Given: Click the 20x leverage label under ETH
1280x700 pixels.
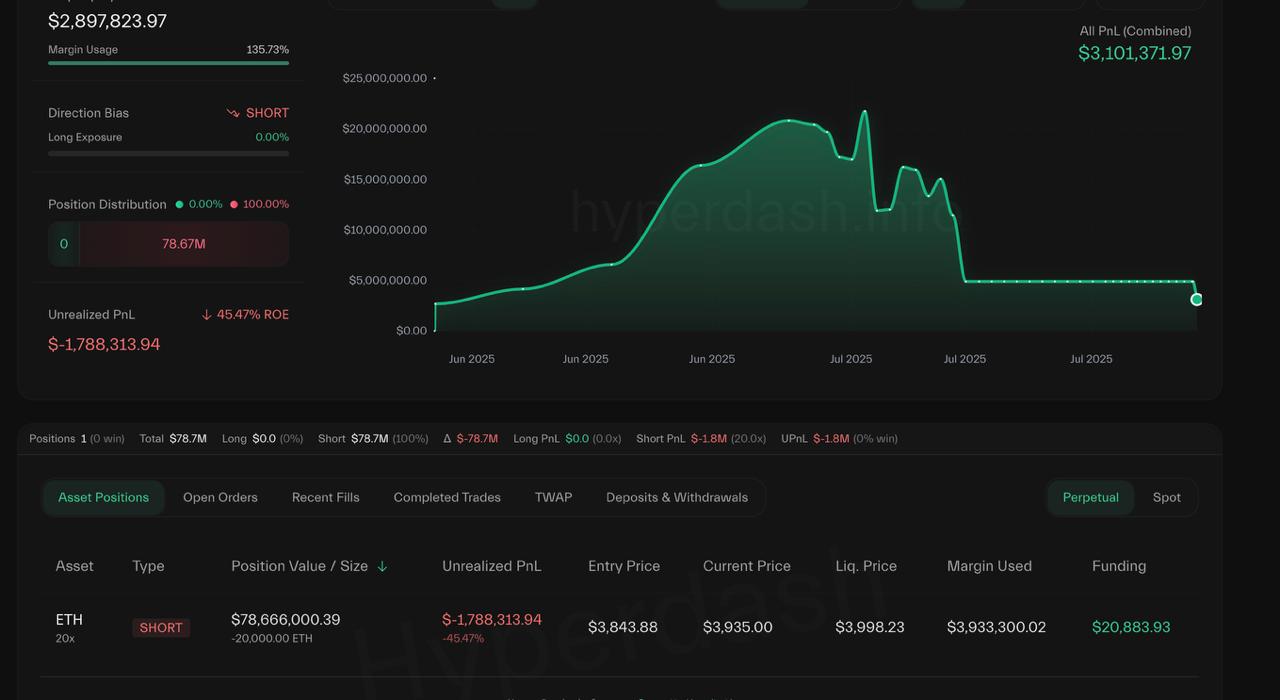Looking at the screenshot, I should tap(65, 638).
